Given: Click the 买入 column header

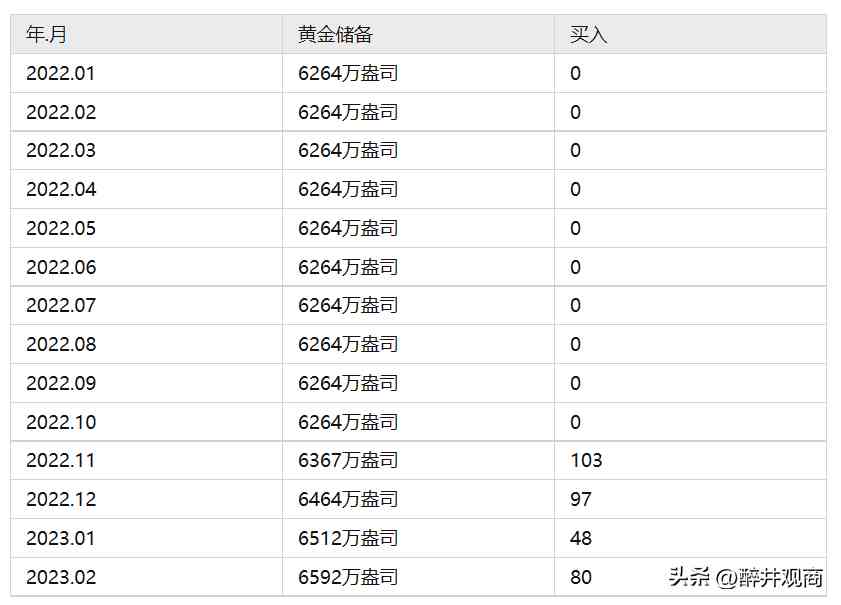Looking at the screenshot, I should point(589,34).
